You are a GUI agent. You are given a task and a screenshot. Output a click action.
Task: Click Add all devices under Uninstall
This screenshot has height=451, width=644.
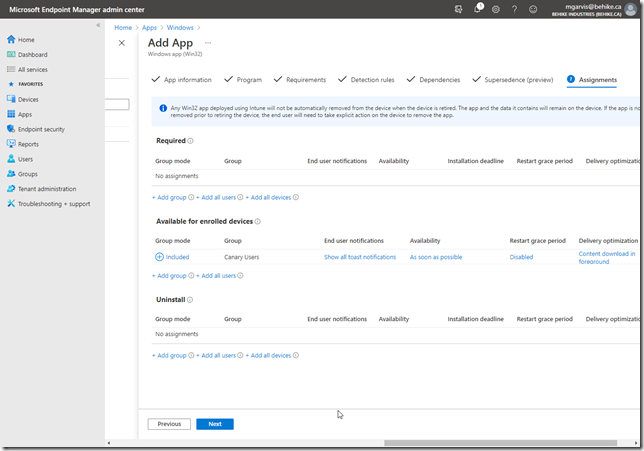[270, 355]
